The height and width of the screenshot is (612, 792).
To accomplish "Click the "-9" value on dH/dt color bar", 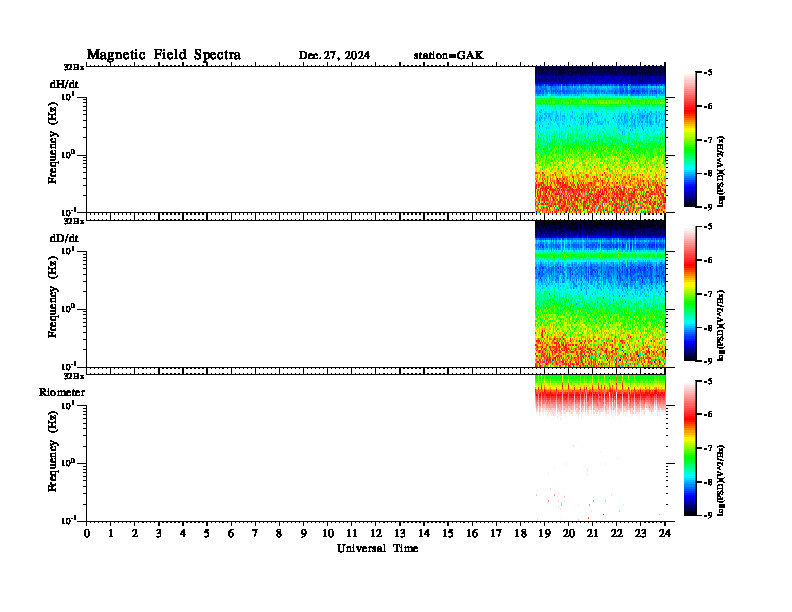I will pyautogui.click(x=708, y=207).
